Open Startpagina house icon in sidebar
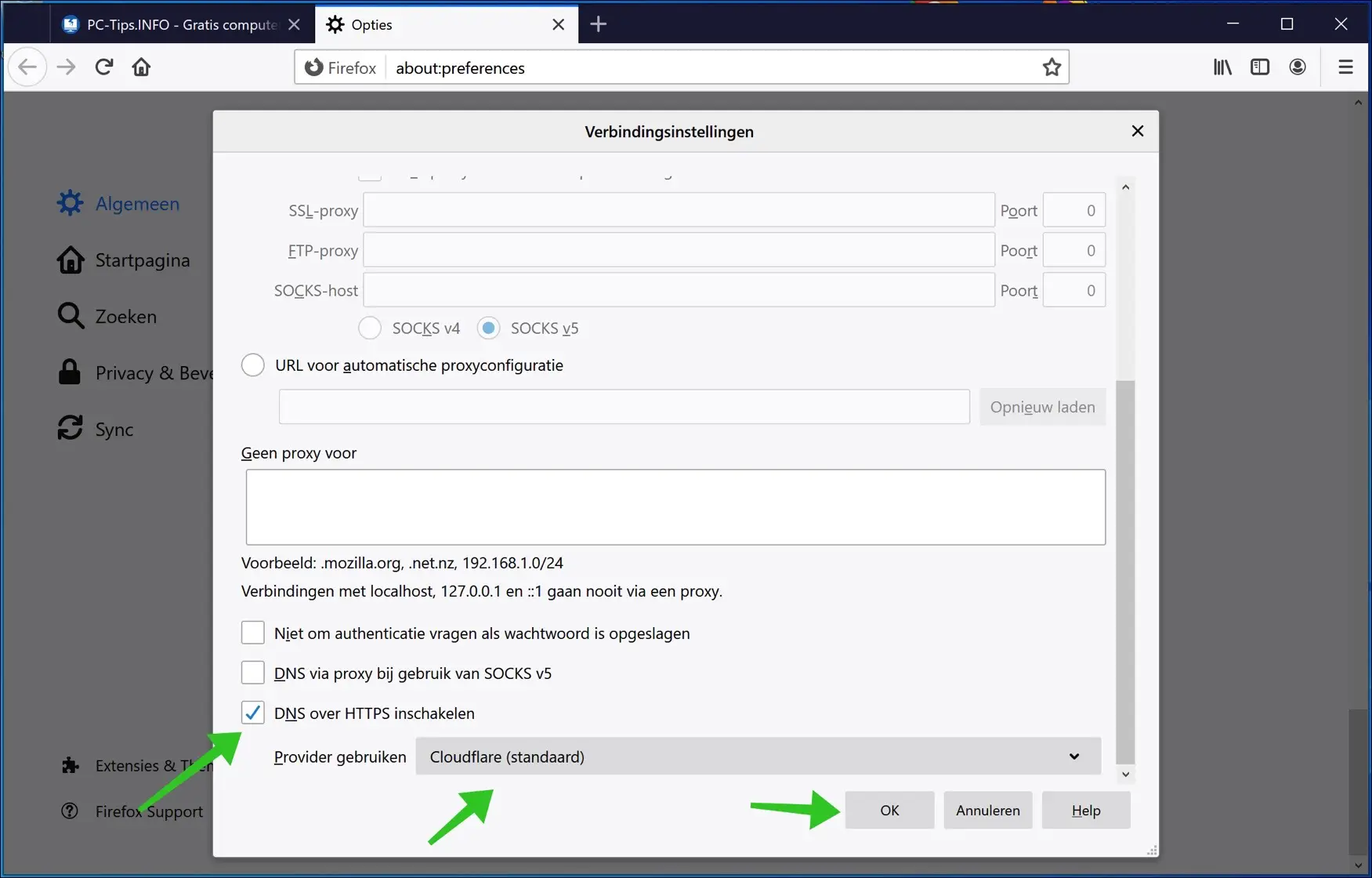The image size is (1372, 878). click(x=70, y=259)
